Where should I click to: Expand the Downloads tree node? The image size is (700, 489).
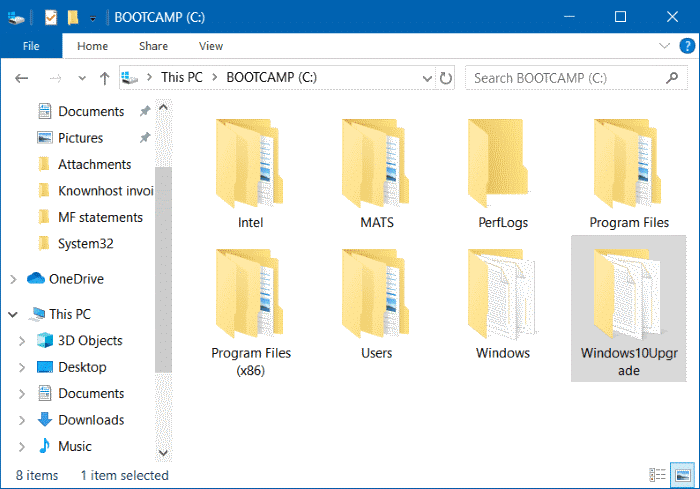tap(22, 420)
